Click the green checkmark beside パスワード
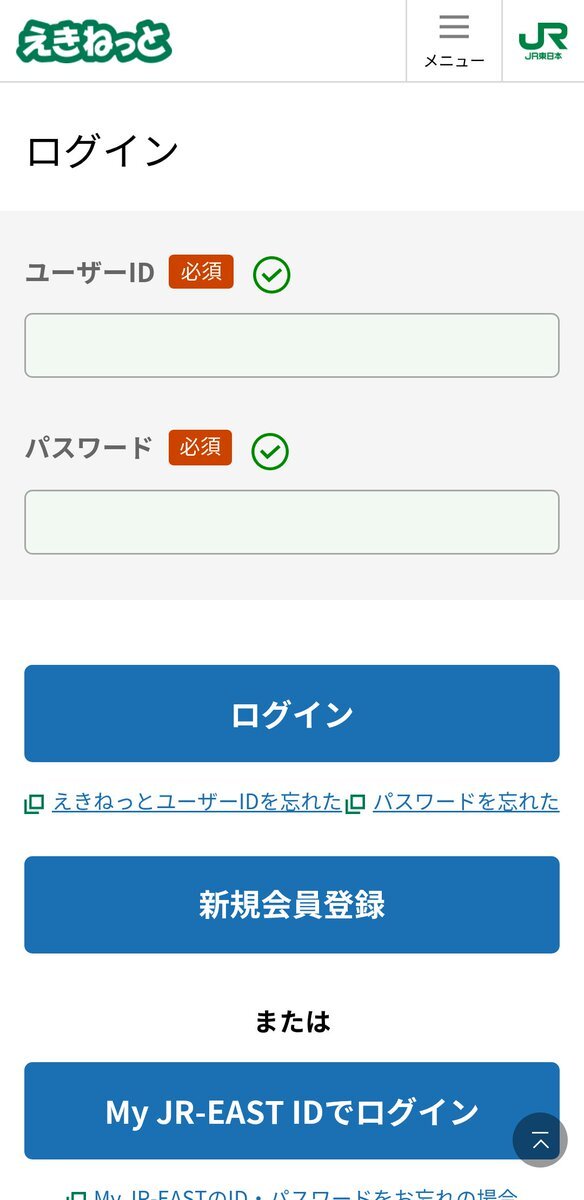The height and width of the screenshot is (1200, 584). point(270,451)
